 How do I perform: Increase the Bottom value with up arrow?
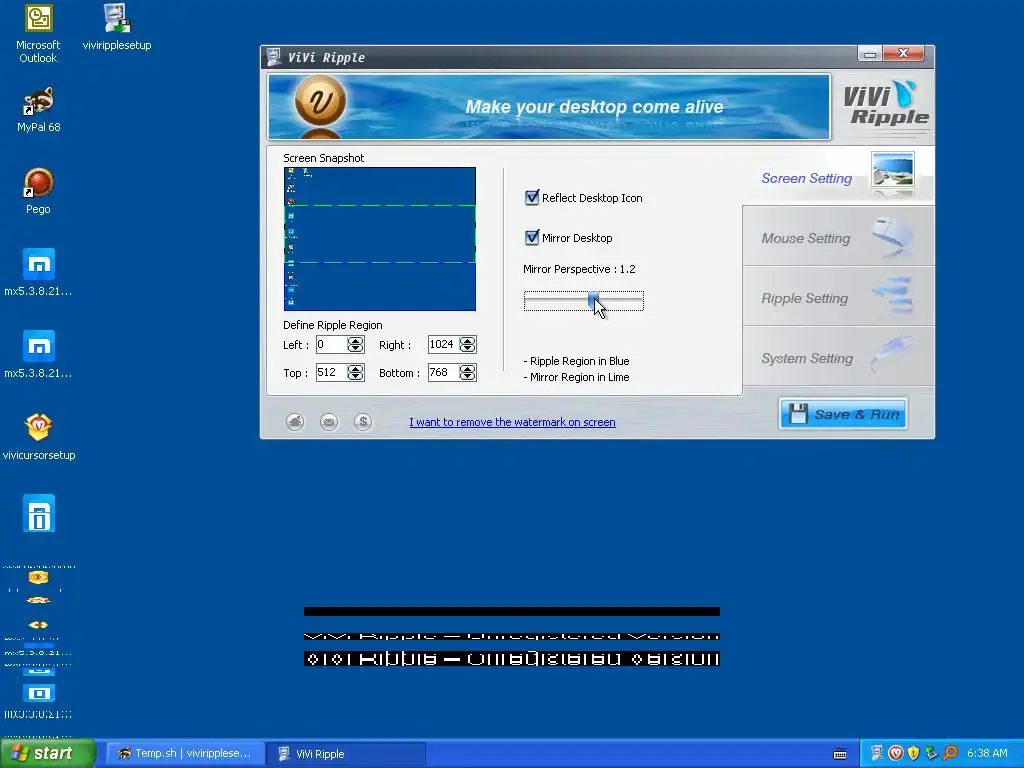(x=468, y=368)
